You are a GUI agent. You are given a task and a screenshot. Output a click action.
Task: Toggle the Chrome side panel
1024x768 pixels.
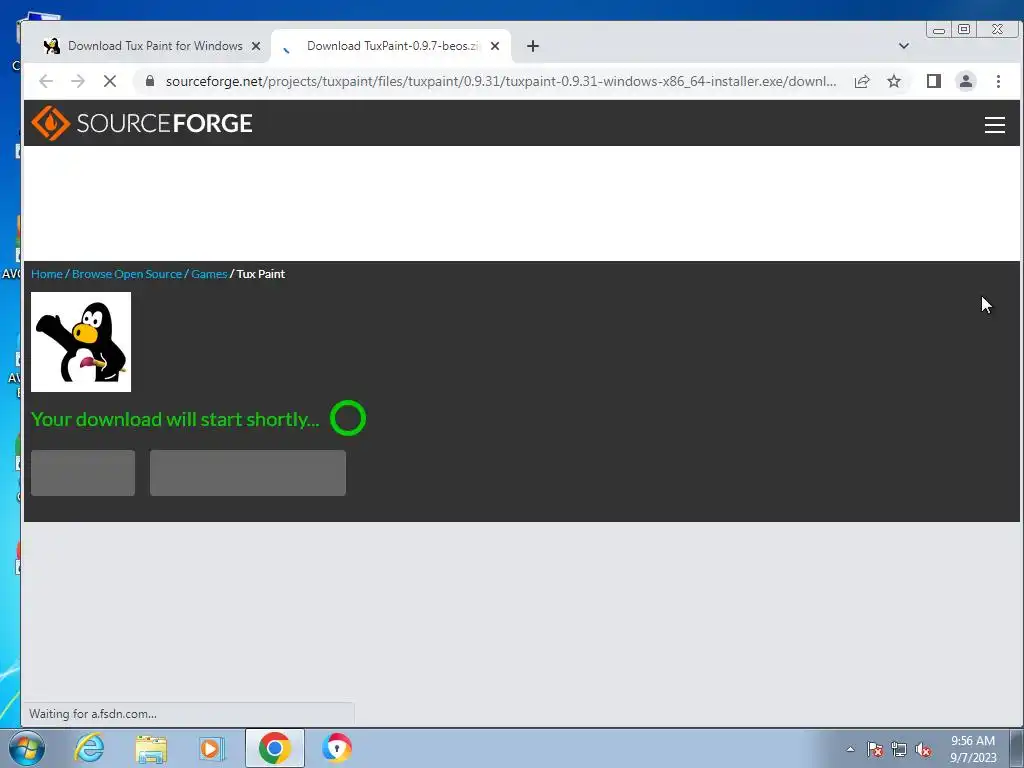pos(934,81)
